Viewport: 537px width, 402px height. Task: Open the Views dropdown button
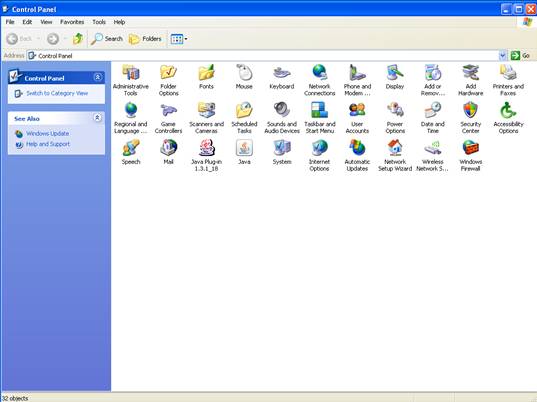pyautogui.click(x=179, y=39)
